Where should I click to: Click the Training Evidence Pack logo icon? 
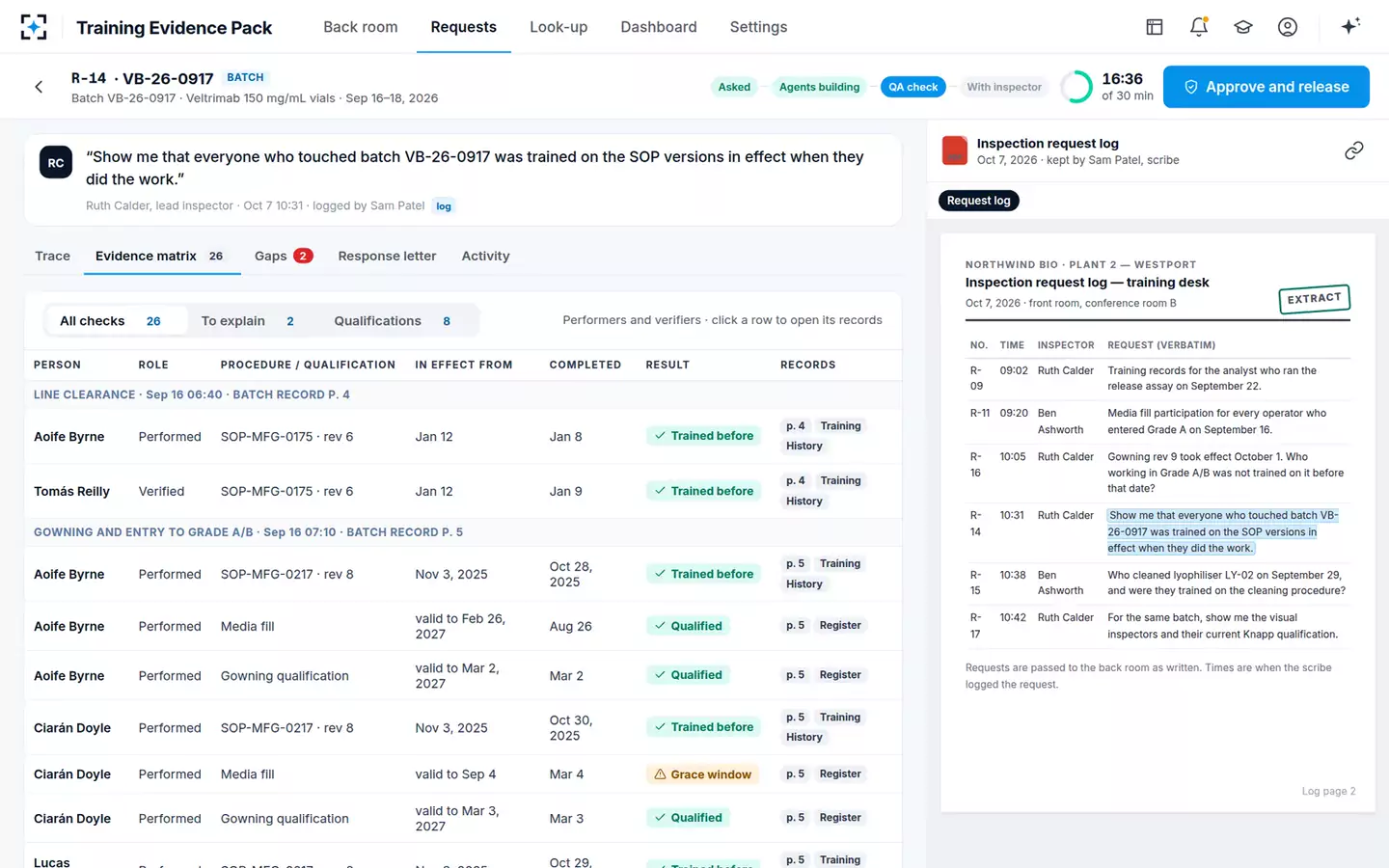point(34,27)
